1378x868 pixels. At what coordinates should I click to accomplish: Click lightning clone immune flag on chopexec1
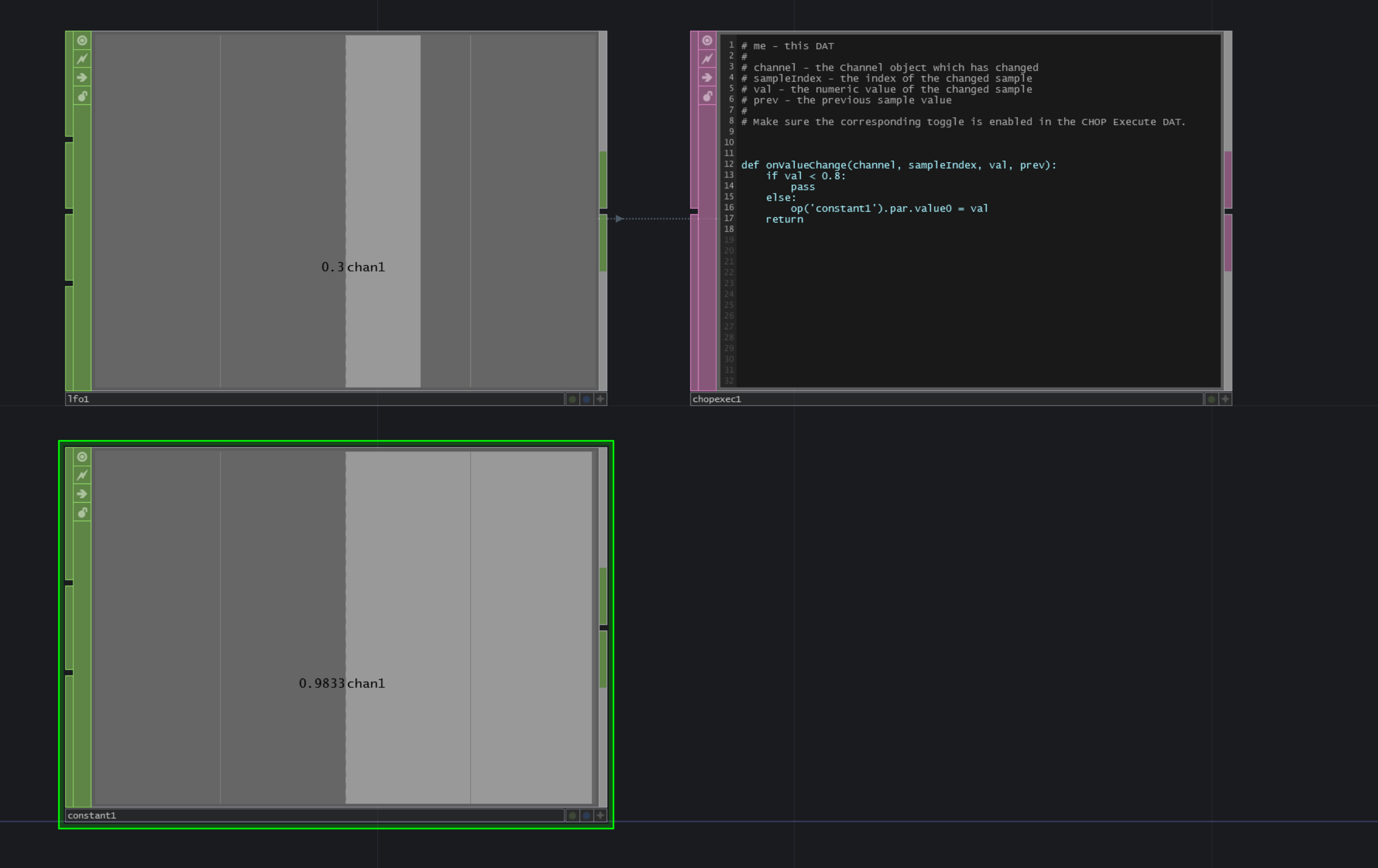707,59
